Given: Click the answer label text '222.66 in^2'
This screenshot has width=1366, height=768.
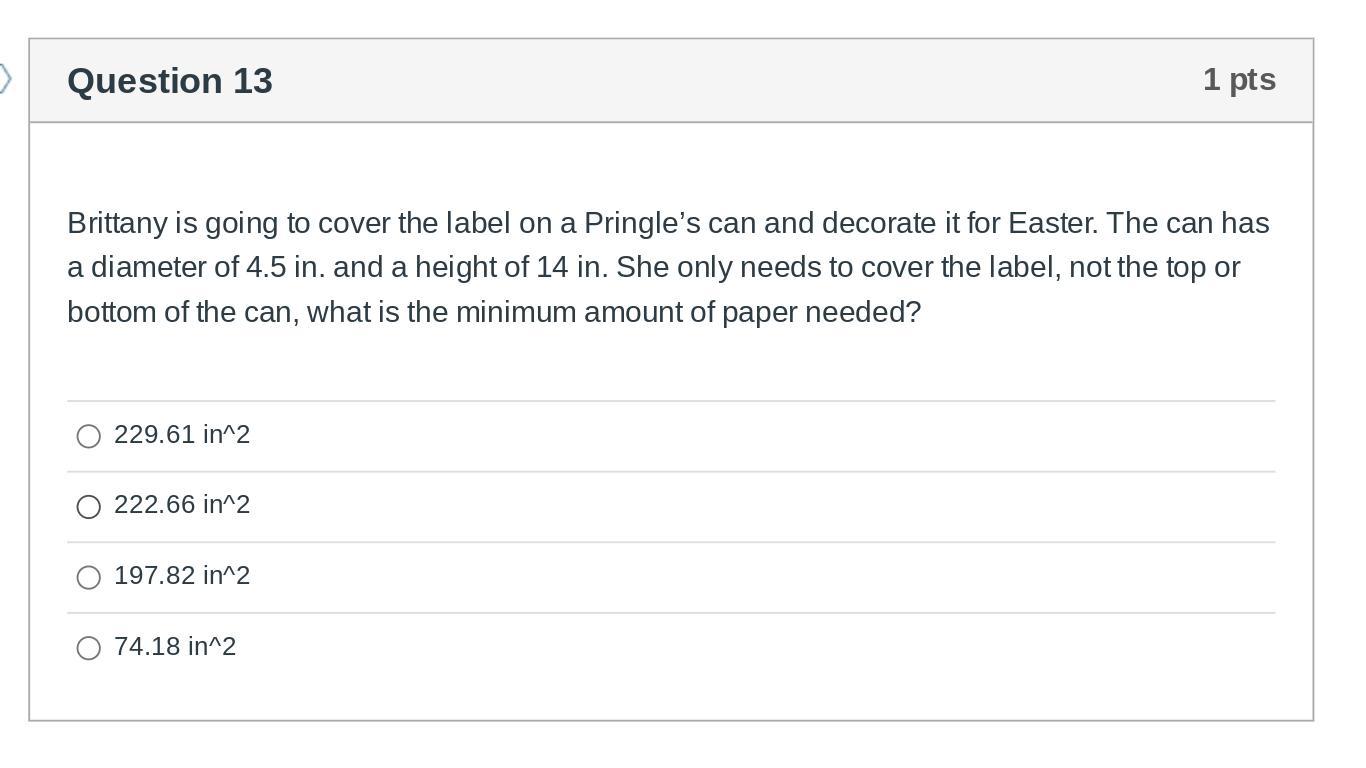Looking at the screenshot, I should 182,505.
